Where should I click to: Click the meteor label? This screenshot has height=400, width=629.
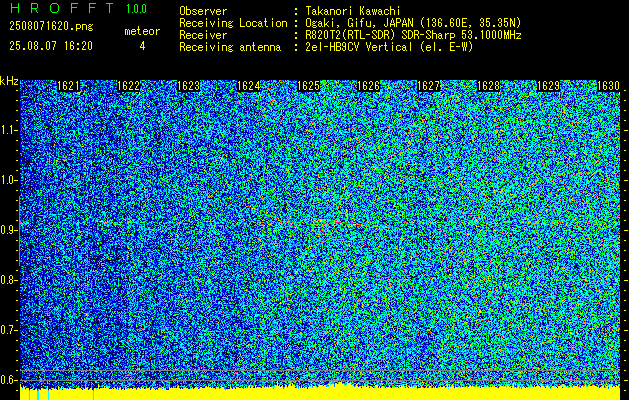point(142,31)
